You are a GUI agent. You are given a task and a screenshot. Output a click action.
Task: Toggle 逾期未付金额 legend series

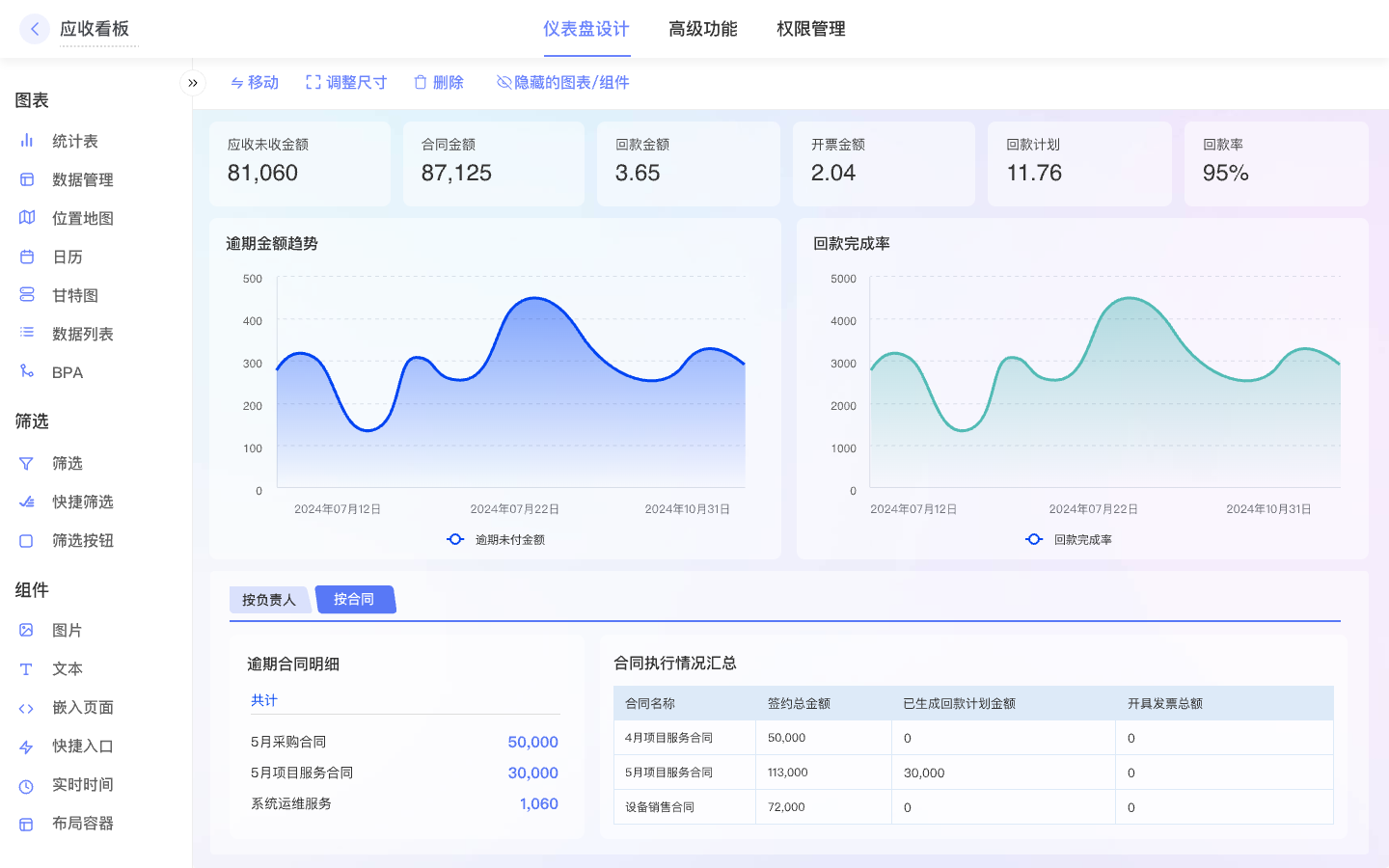click(x=496, y=540)
